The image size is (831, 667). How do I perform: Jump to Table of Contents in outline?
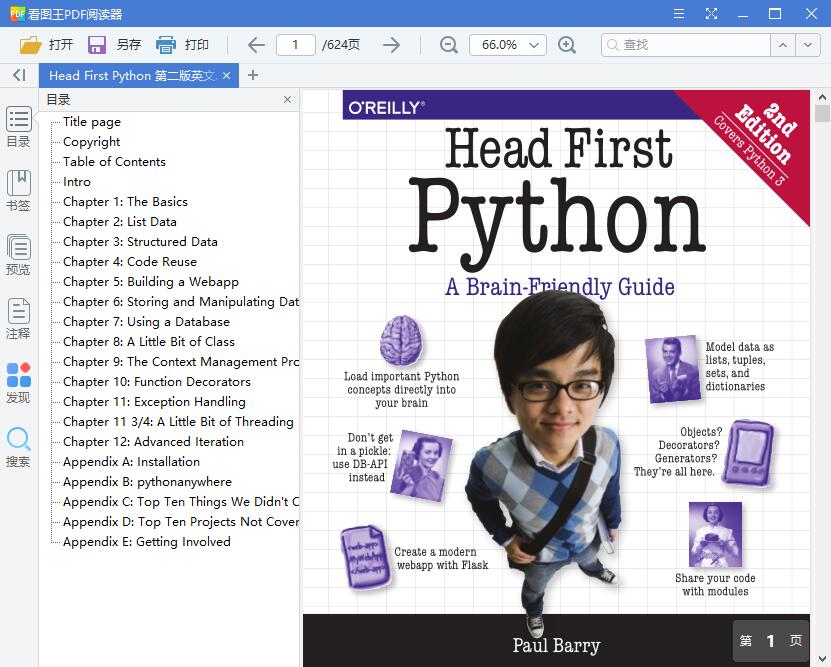click(x=114, y=162)
